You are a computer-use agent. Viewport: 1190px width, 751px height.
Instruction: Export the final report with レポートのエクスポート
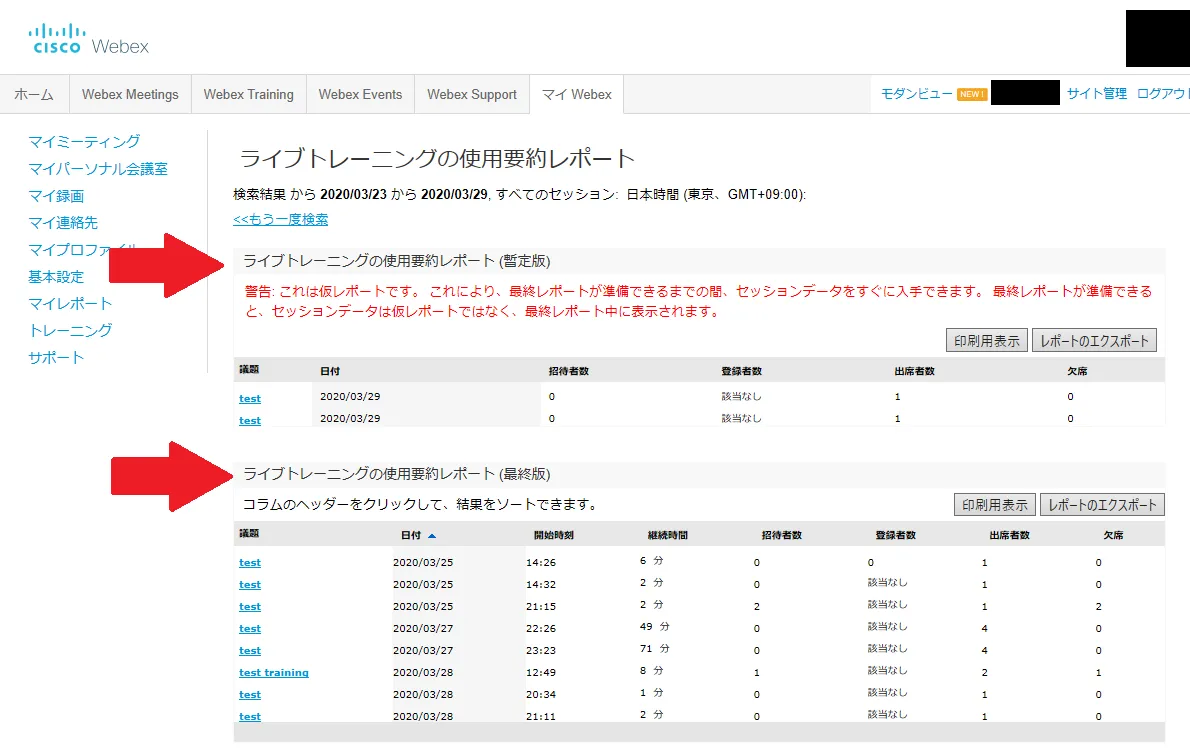coord(1102,505)
